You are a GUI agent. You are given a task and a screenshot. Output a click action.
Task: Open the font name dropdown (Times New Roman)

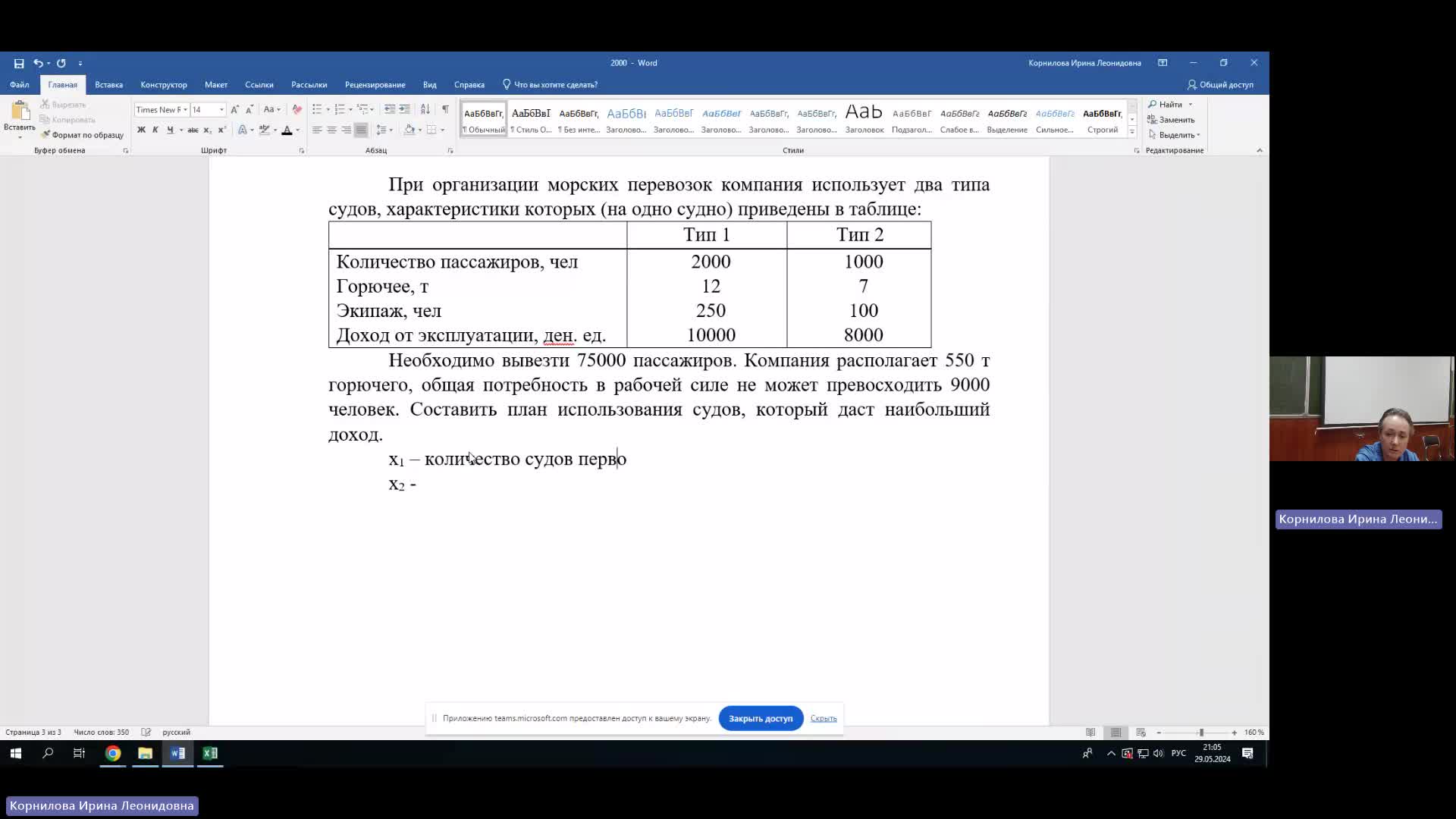(185, 110)
